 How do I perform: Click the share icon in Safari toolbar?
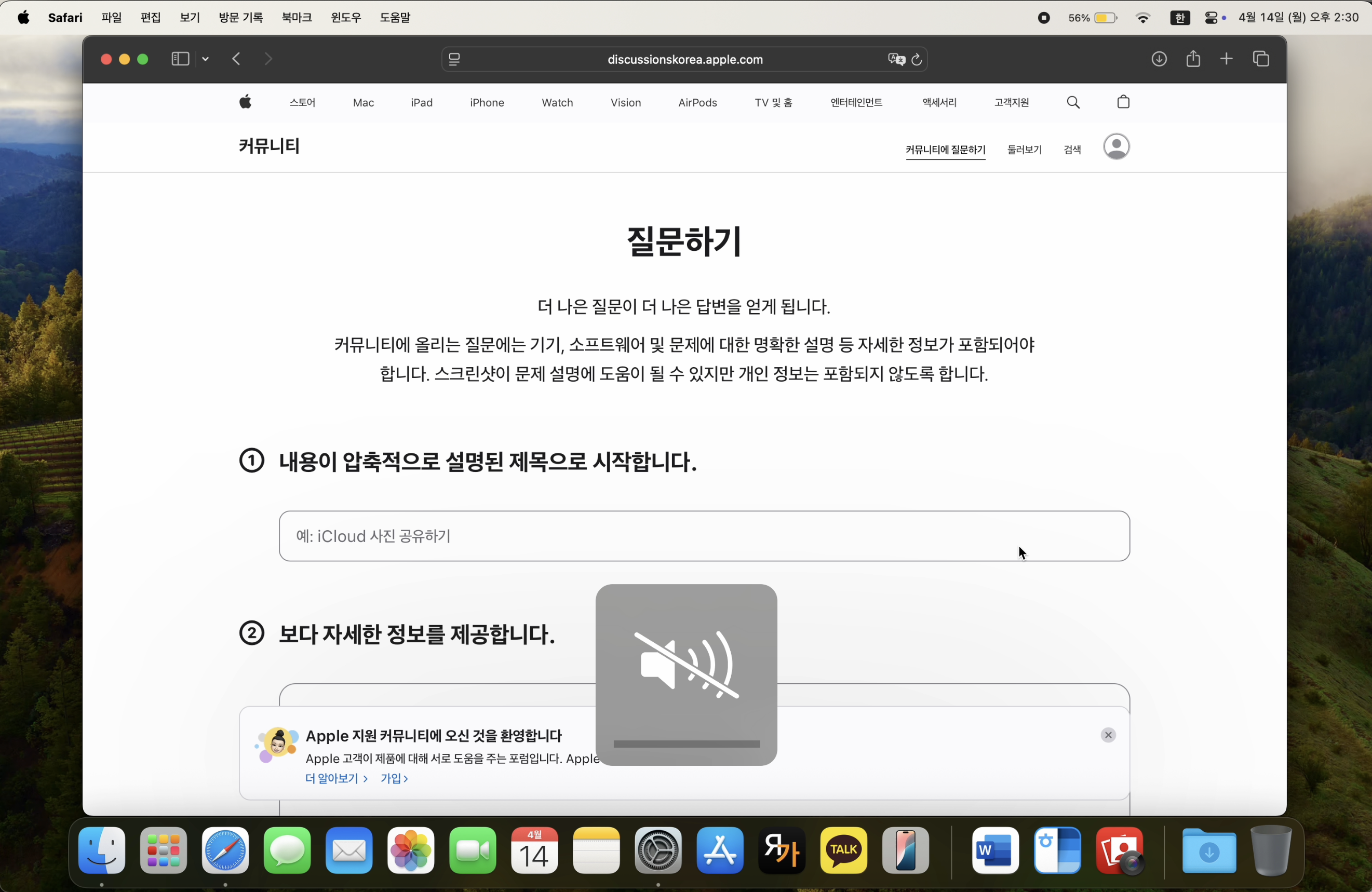point(1193,59)
